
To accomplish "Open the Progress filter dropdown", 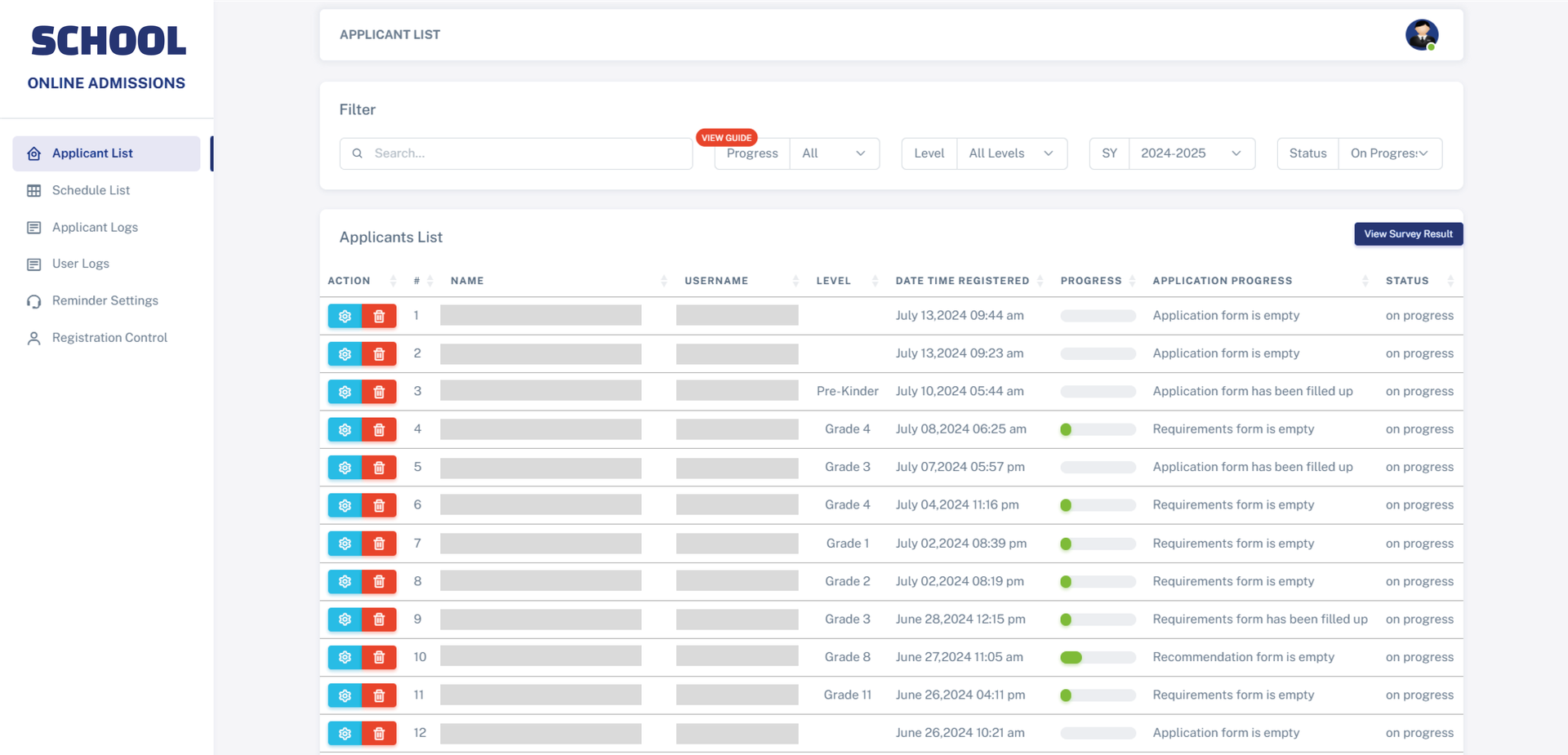I will click(x=834, y=153).
